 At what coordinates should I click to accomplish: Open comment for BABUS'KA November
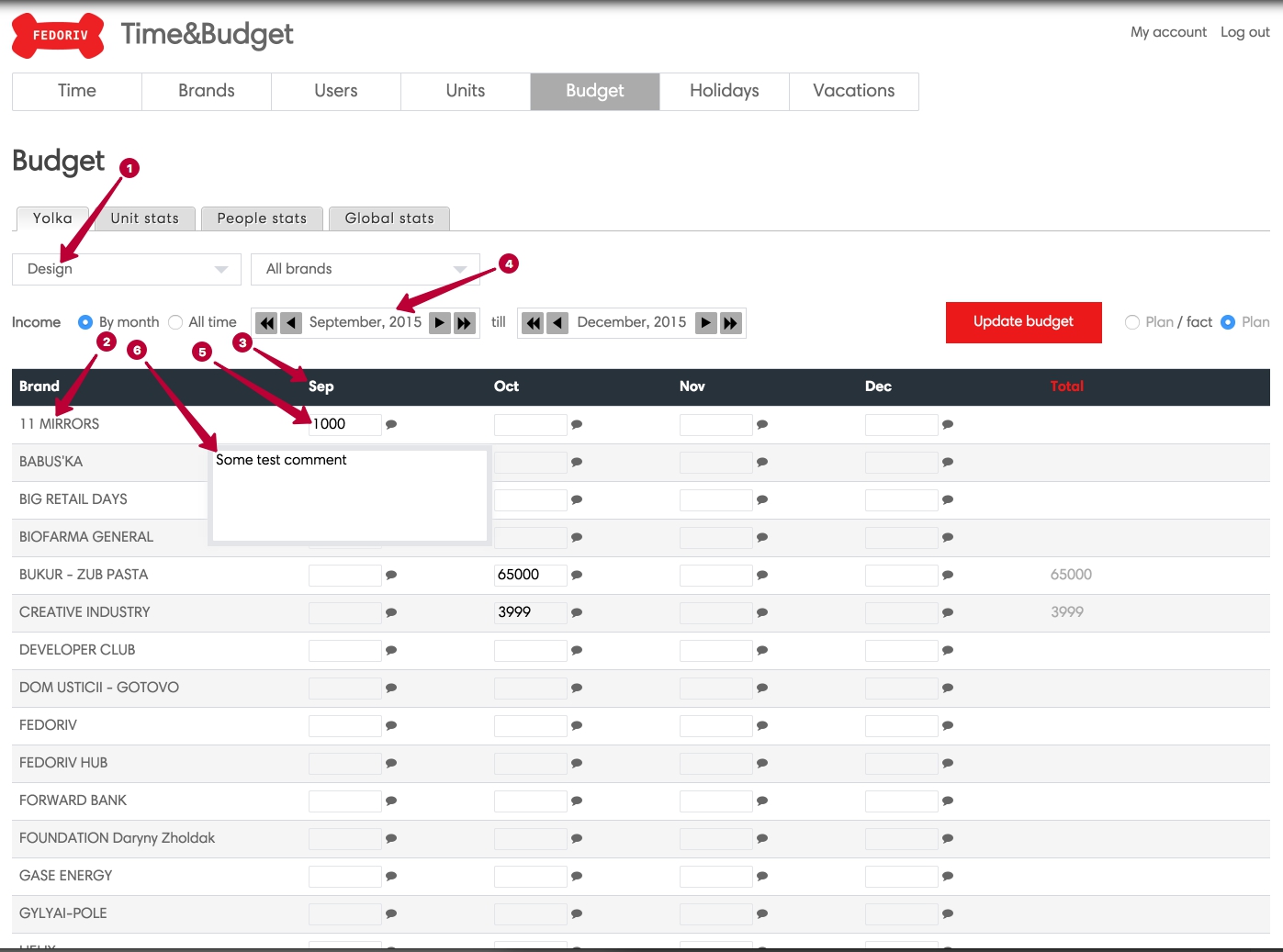(762, 462)
